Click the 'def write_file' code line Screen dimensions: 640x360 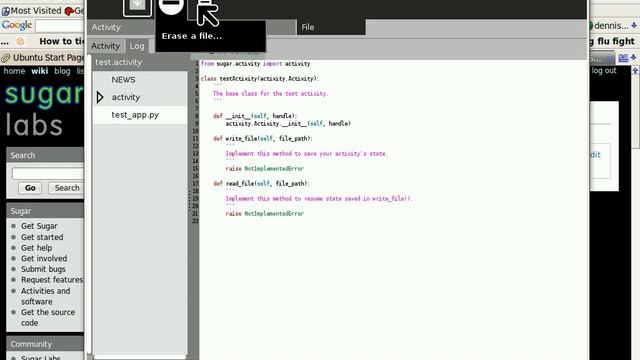coord(262,139)
